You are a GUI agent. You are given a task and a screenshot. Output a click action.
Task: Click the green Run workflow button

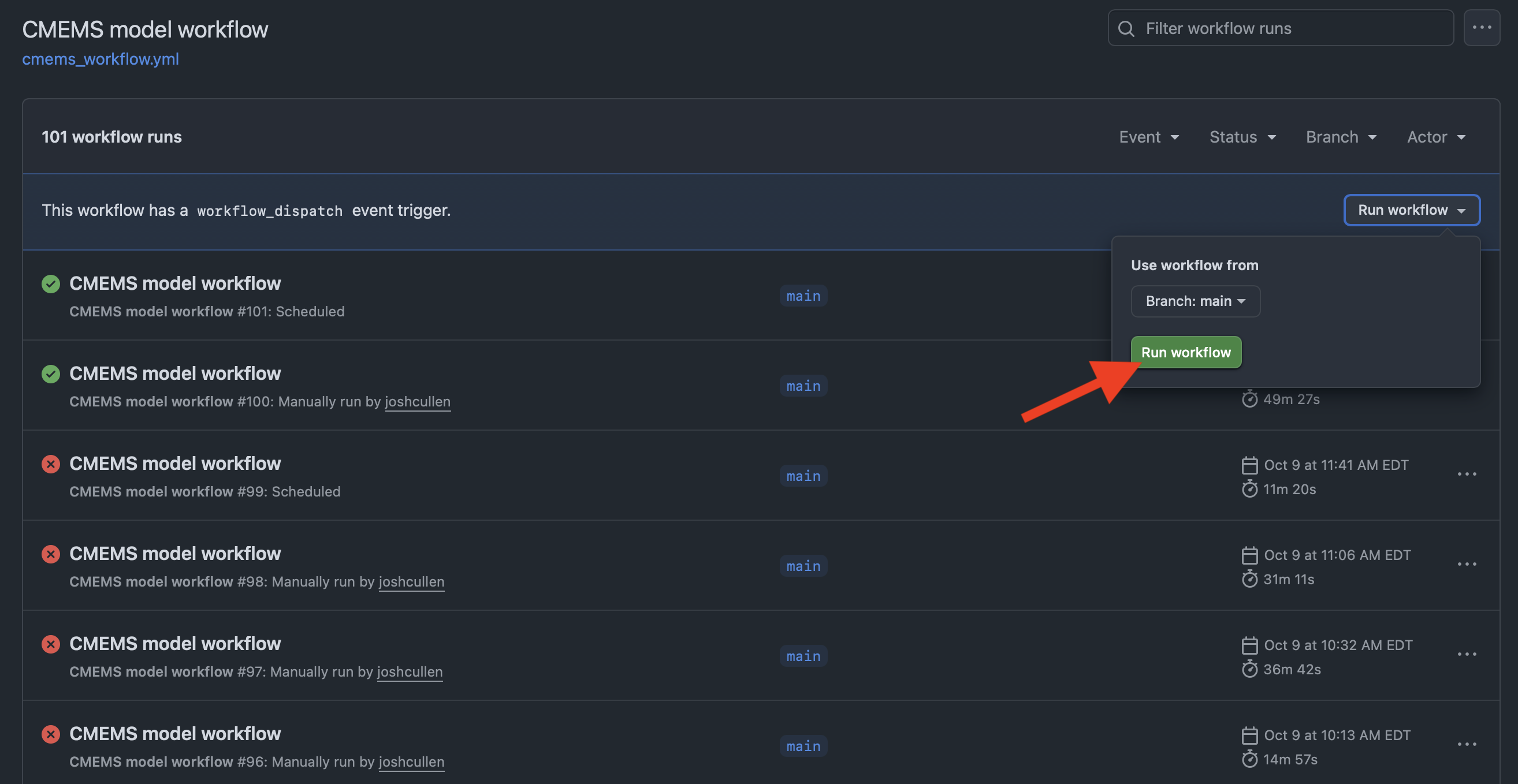click(x=1186, y=352)
